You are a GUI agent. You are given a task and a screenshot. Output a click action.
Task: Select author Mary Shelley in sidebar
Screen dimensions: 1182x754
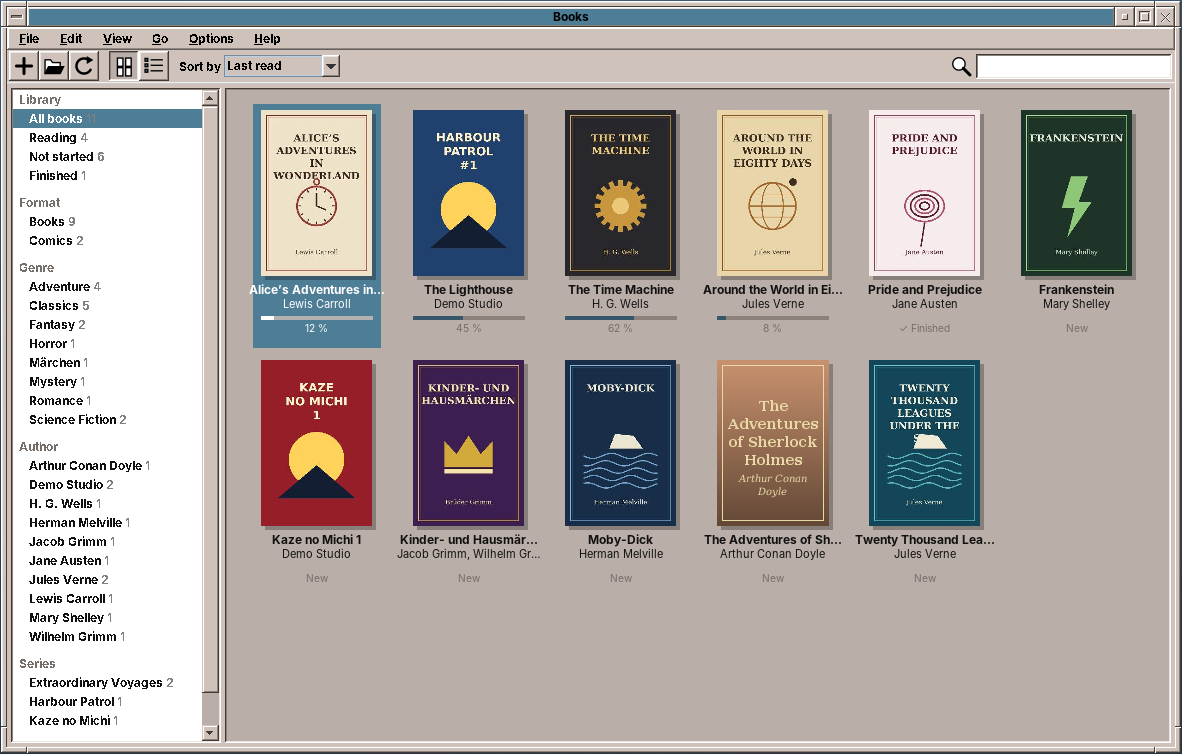pos(108,618)
